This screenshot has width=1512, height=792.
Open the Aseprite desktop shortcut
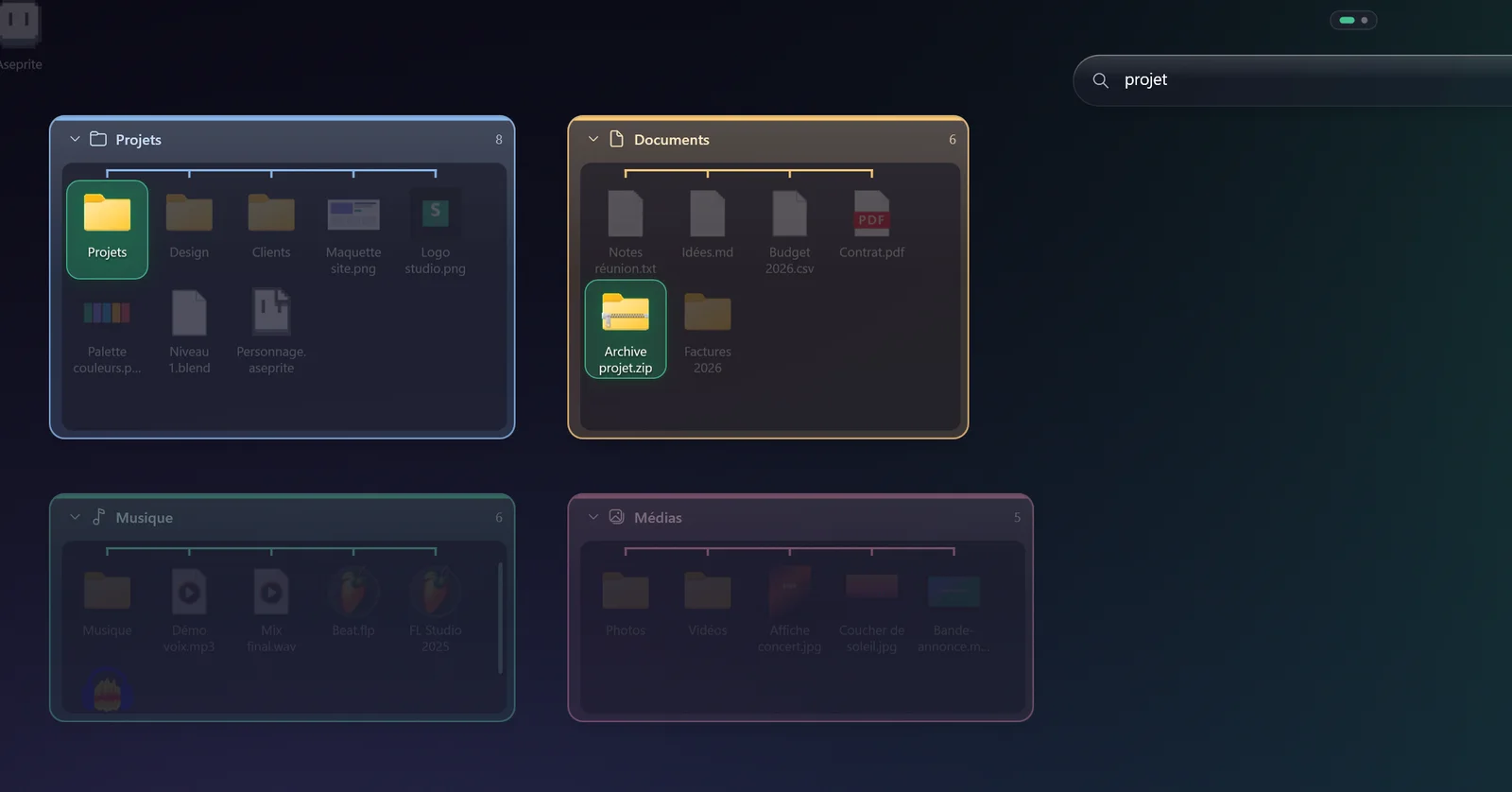20,36
